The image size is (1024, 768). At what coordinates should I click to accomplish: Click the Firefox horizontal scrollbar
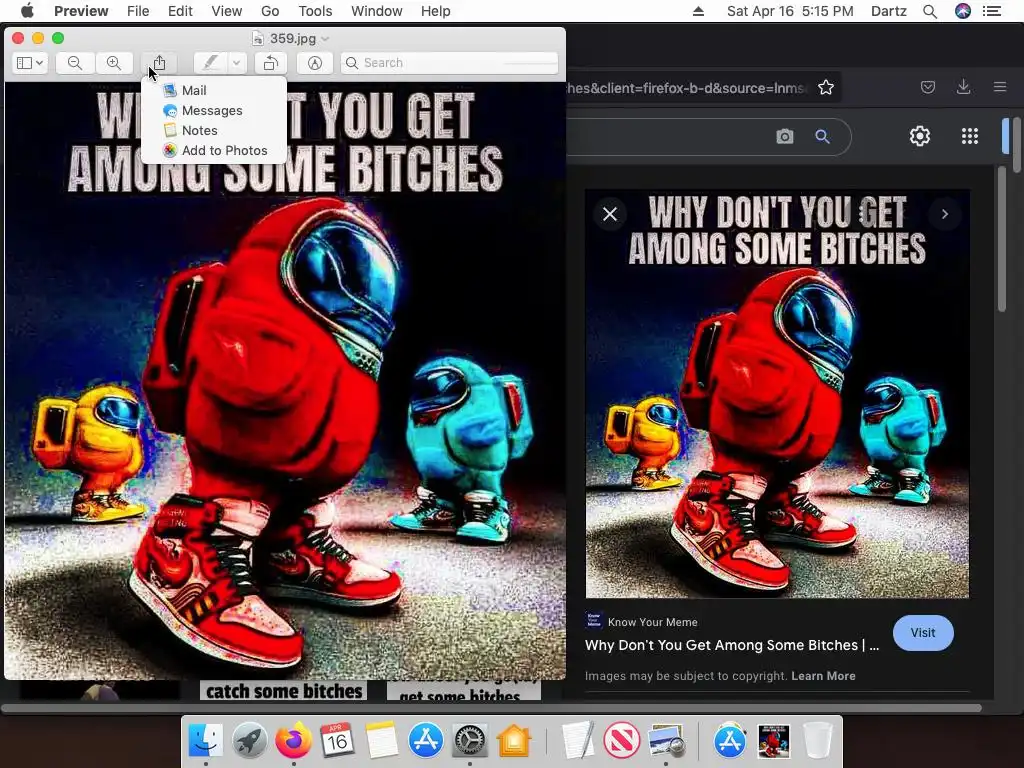491,708
